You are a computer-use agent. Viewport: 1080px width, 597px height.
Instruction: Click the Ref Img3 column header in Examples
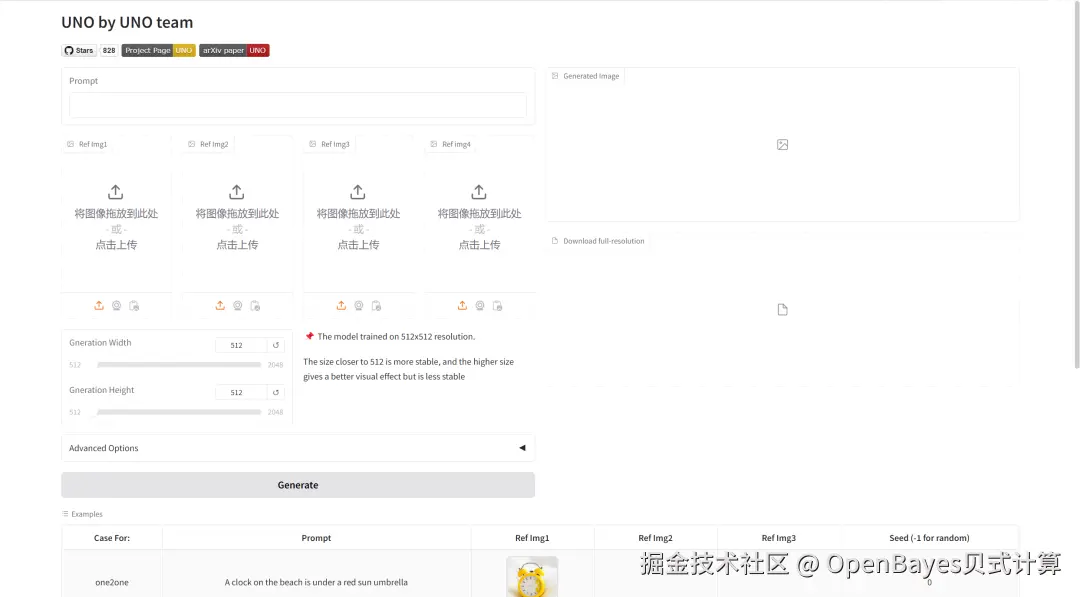coord(778,538)
